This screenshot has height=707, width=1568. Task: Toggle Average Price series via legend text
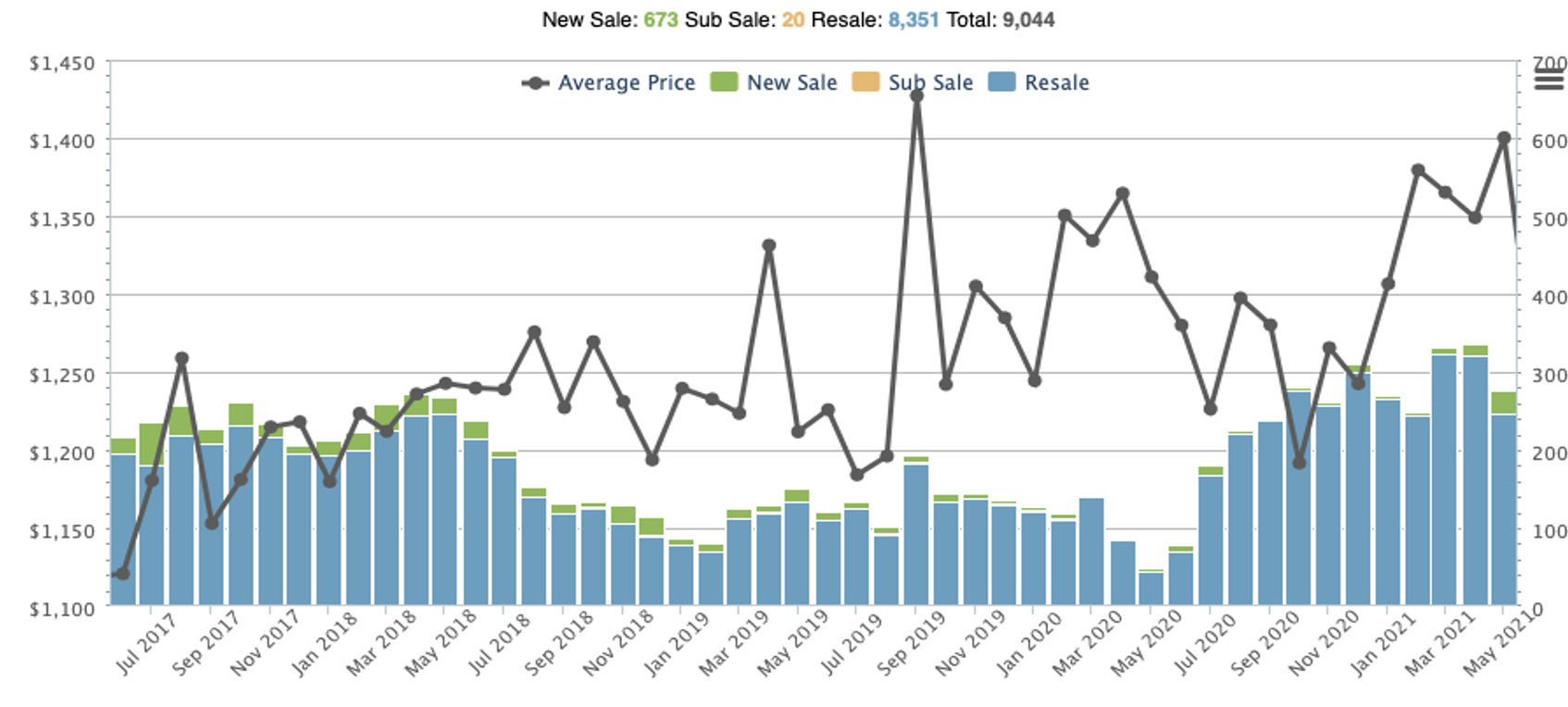626,83
